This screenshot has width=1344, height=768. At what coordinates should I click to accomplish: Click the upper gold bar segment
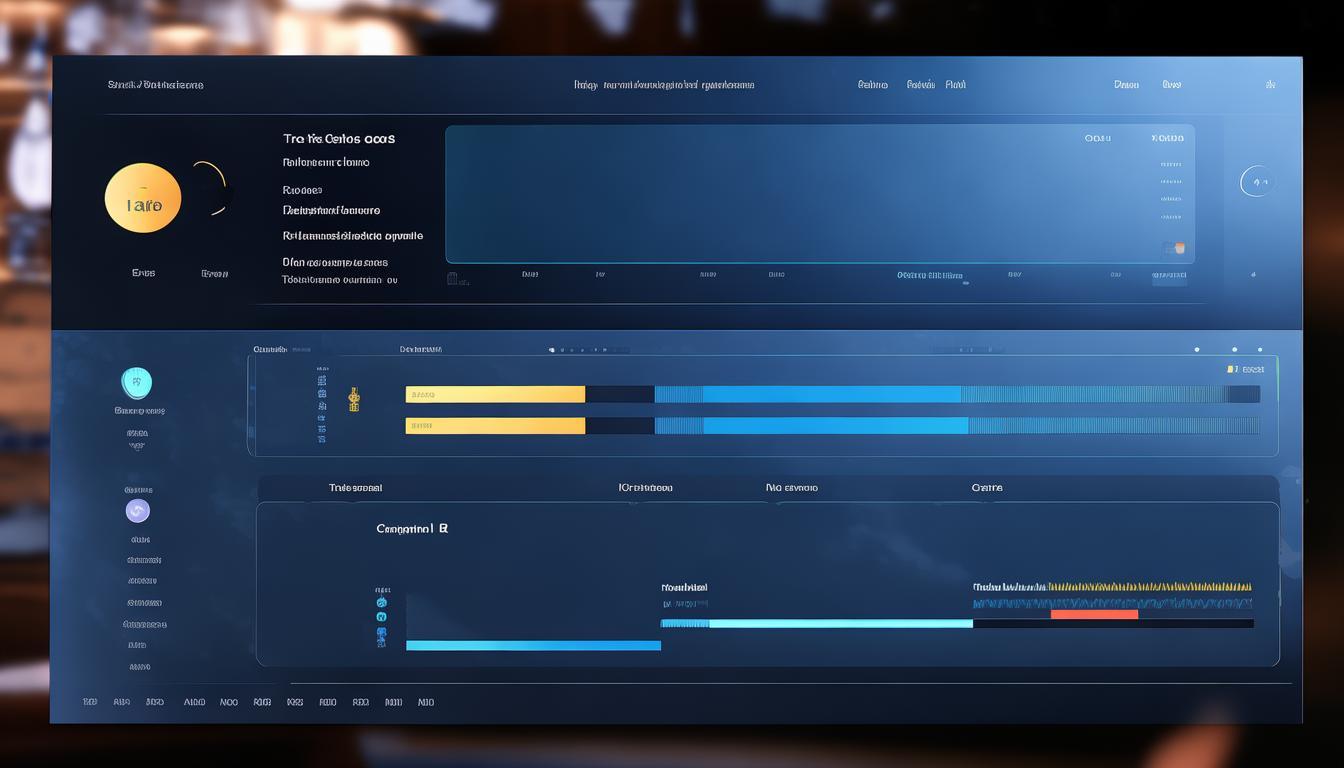click(495, 394)
